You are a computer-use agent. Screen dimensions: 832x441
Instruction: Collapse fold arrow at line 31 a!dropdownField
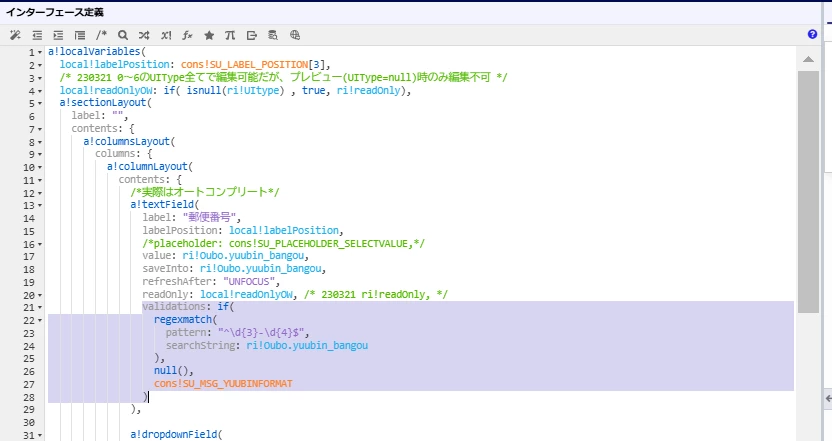pos(40,436)
